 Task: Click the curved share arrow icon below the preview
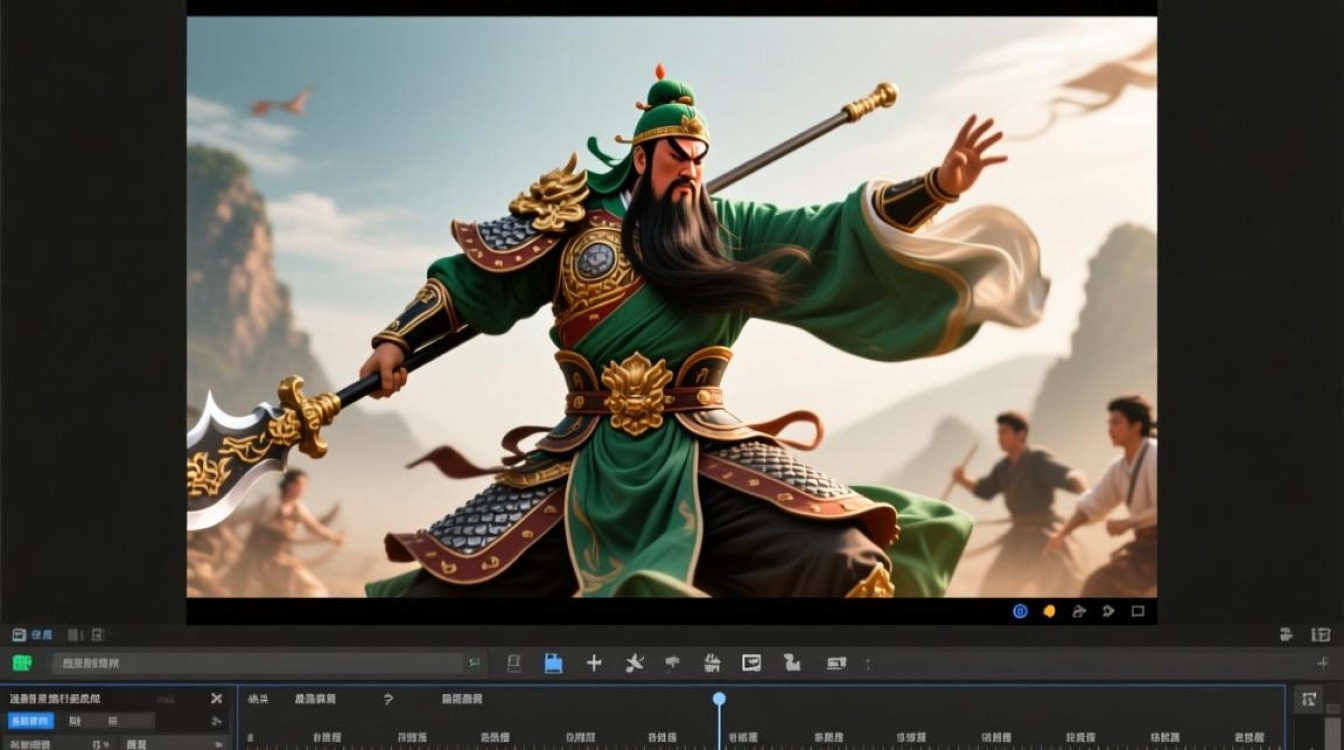[x=1079, y=611]
